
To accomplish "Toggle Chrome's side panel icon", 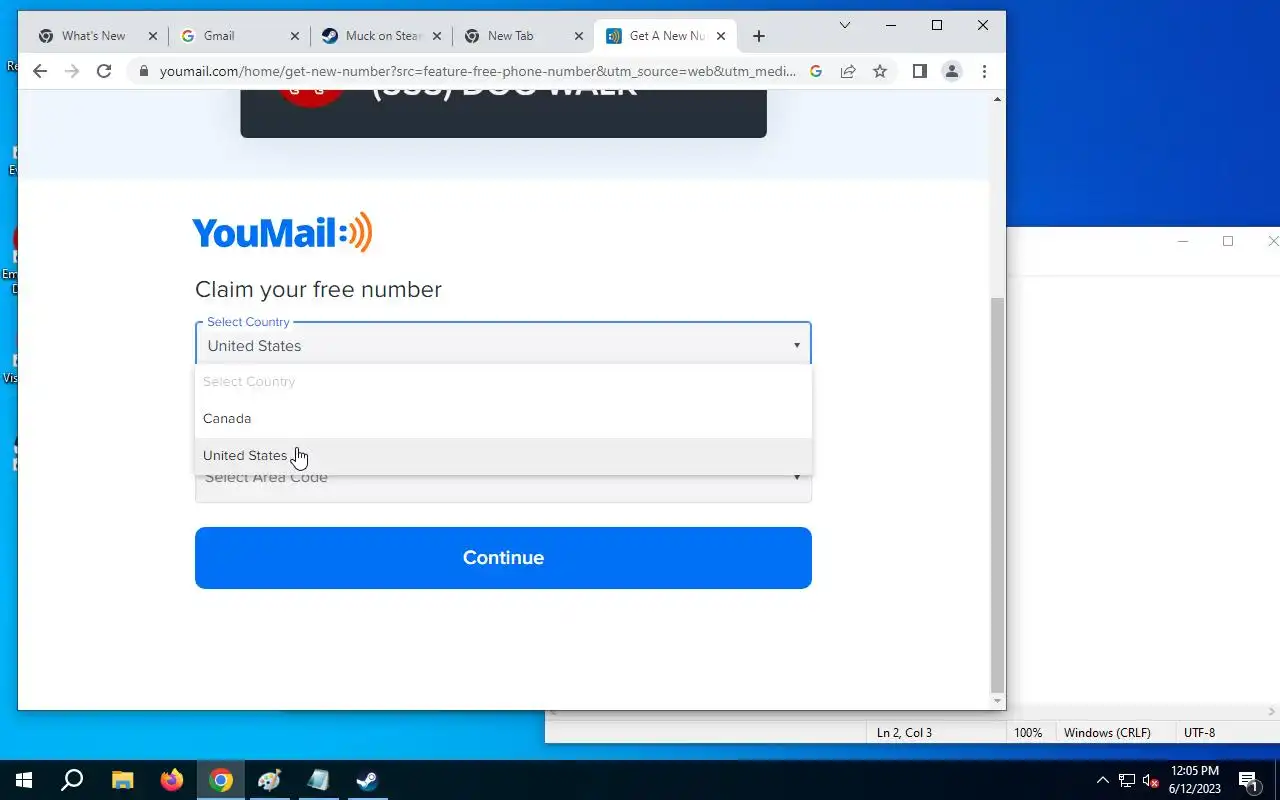I will (x=920, y=71).
